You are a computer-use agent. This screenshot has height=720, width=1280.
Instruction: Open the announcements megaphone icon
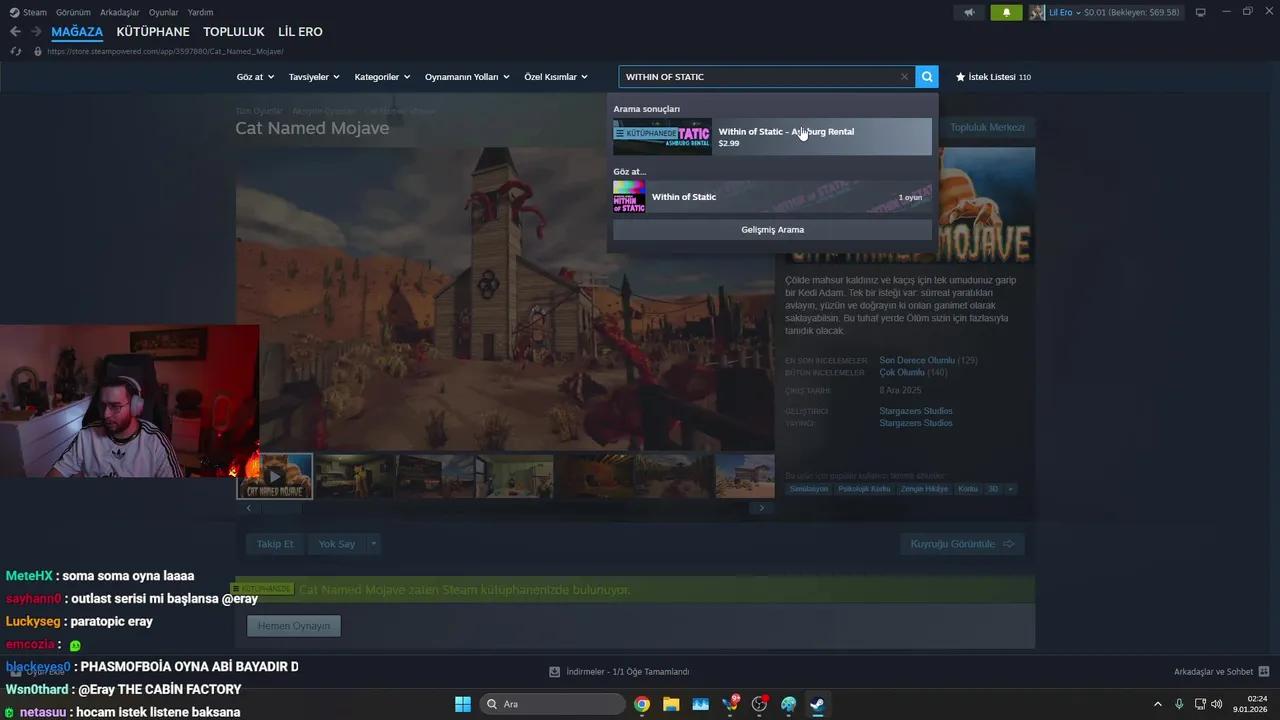(x=968, y=12)
